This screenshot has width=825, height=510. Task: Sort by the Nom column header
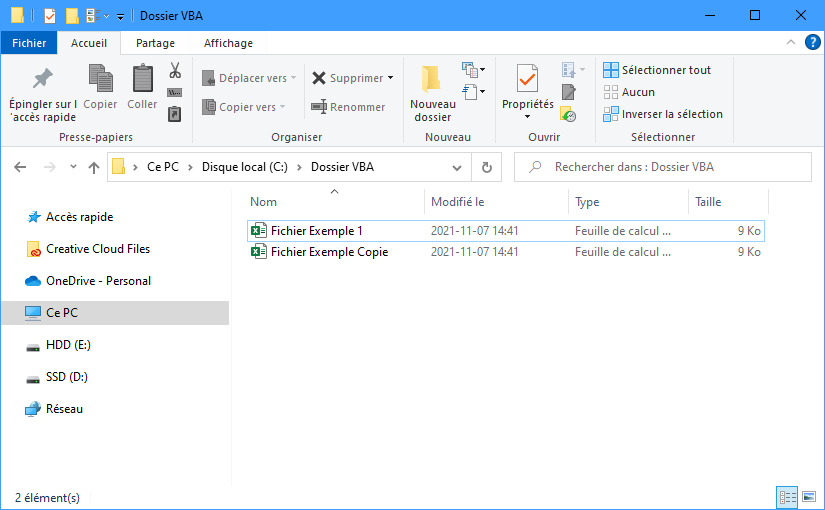tap(335, 202)
